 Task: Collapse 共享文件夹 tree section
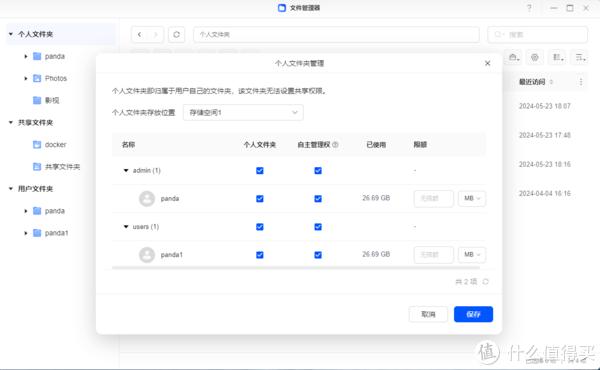11,122
